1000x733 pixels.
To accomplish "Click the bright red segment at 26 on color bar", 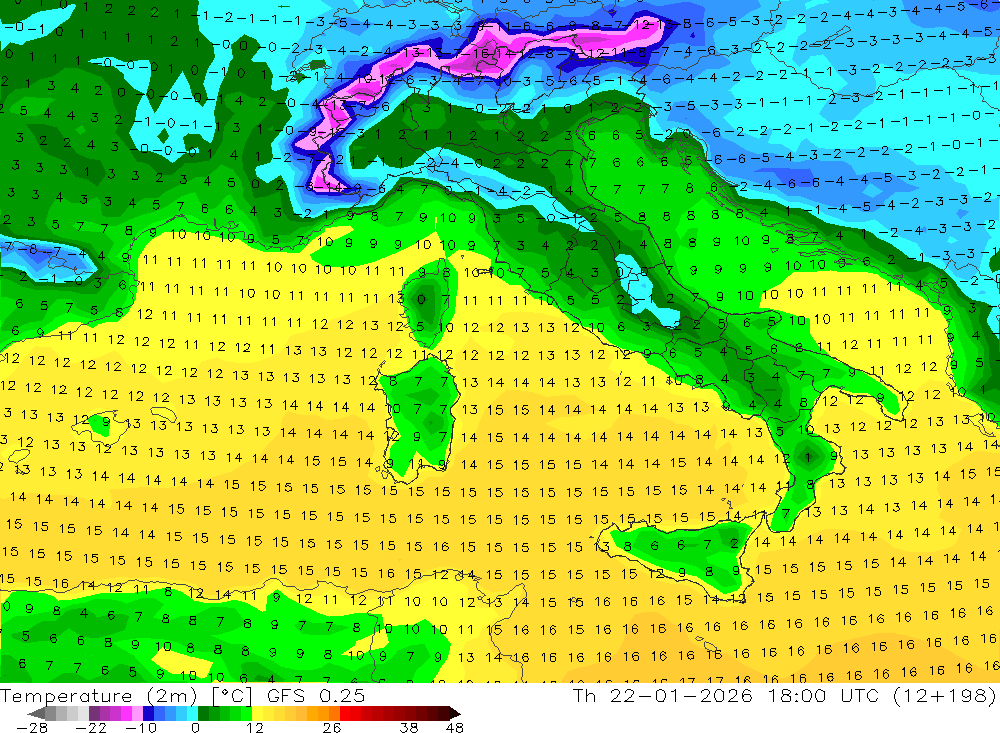I will pyautogui.click(x=345, y=713).
